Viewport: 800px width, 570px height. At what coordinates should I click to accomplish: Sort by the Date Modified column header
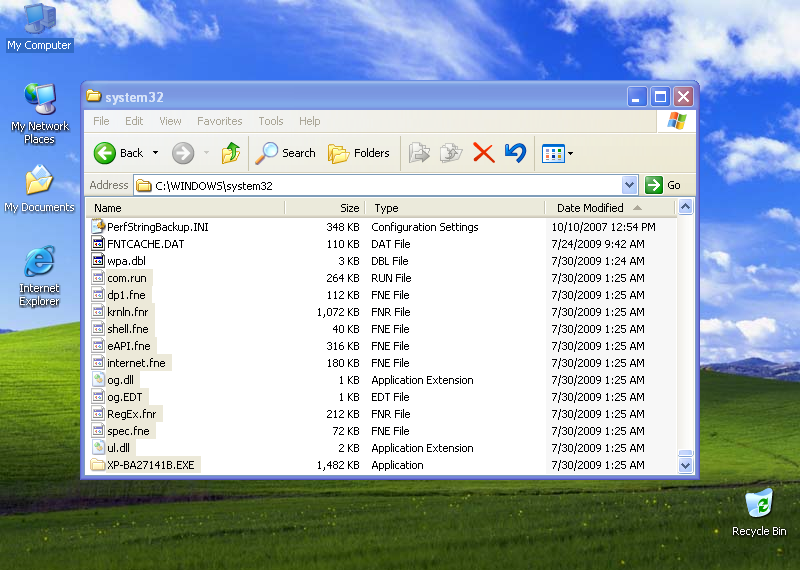click(x=610, y=208)
